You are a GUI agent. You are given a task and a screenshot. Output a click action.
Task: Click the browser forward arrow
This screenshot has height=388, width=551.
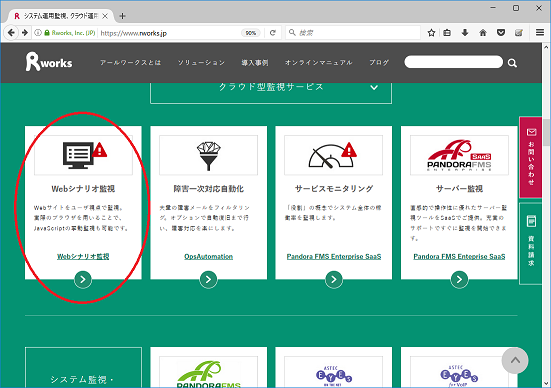point(25,33)
